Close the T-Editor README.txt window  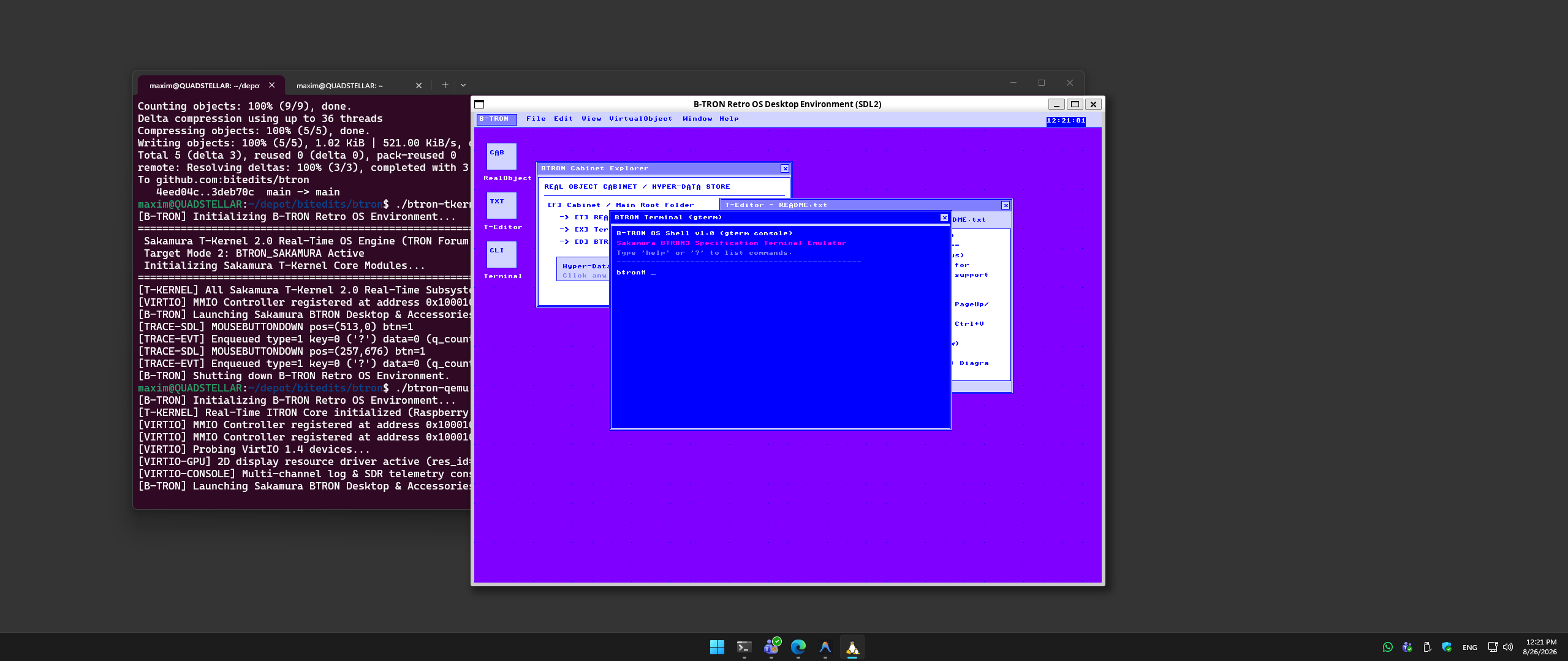click(x=1006, y=205)
